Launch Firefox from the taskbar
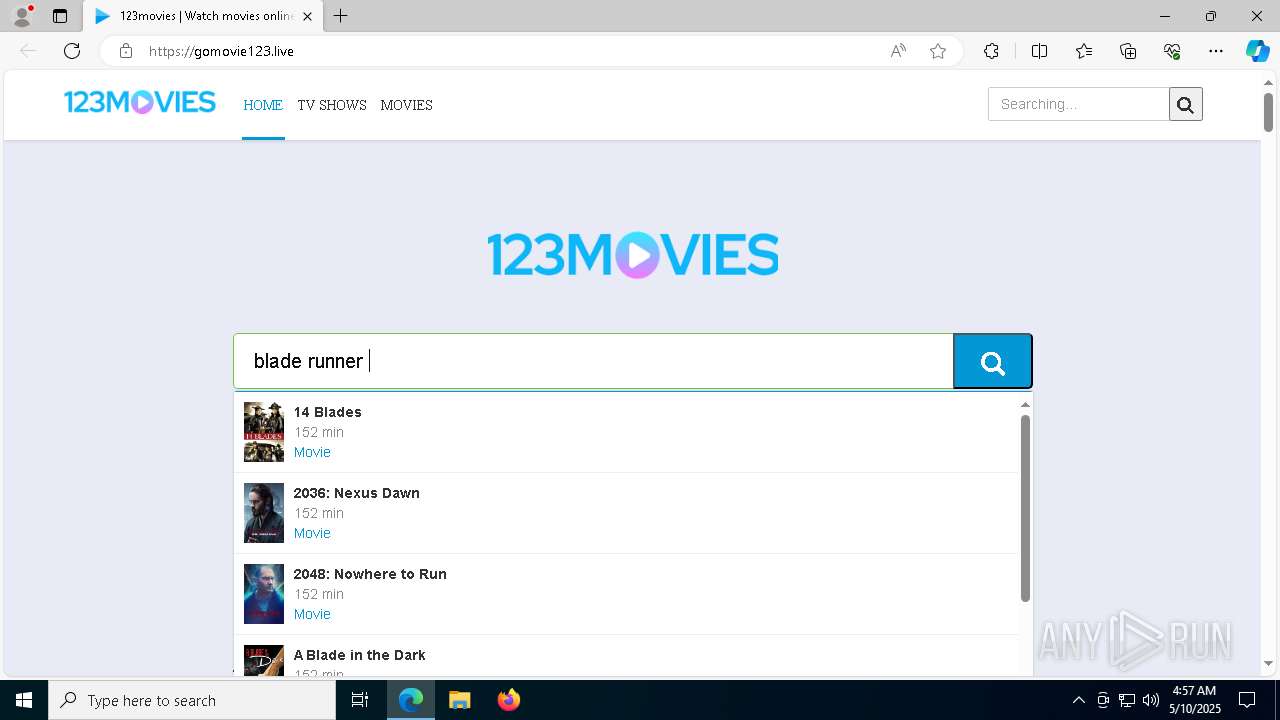The width and height of the screenshot is (1280, 720). (x=508, y=700)
